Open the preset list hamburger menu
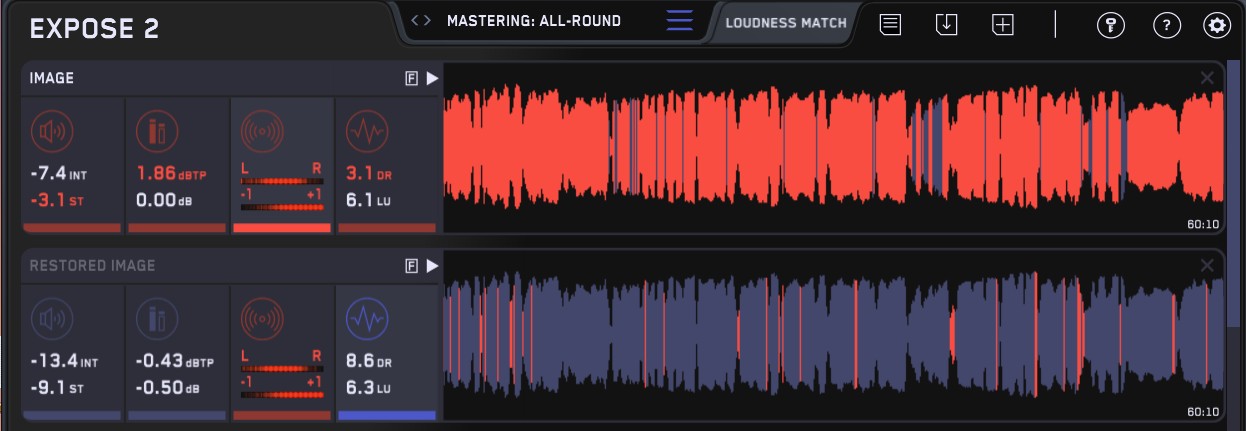The width and height of the screenshot is (1246, 431). point(680,21)
